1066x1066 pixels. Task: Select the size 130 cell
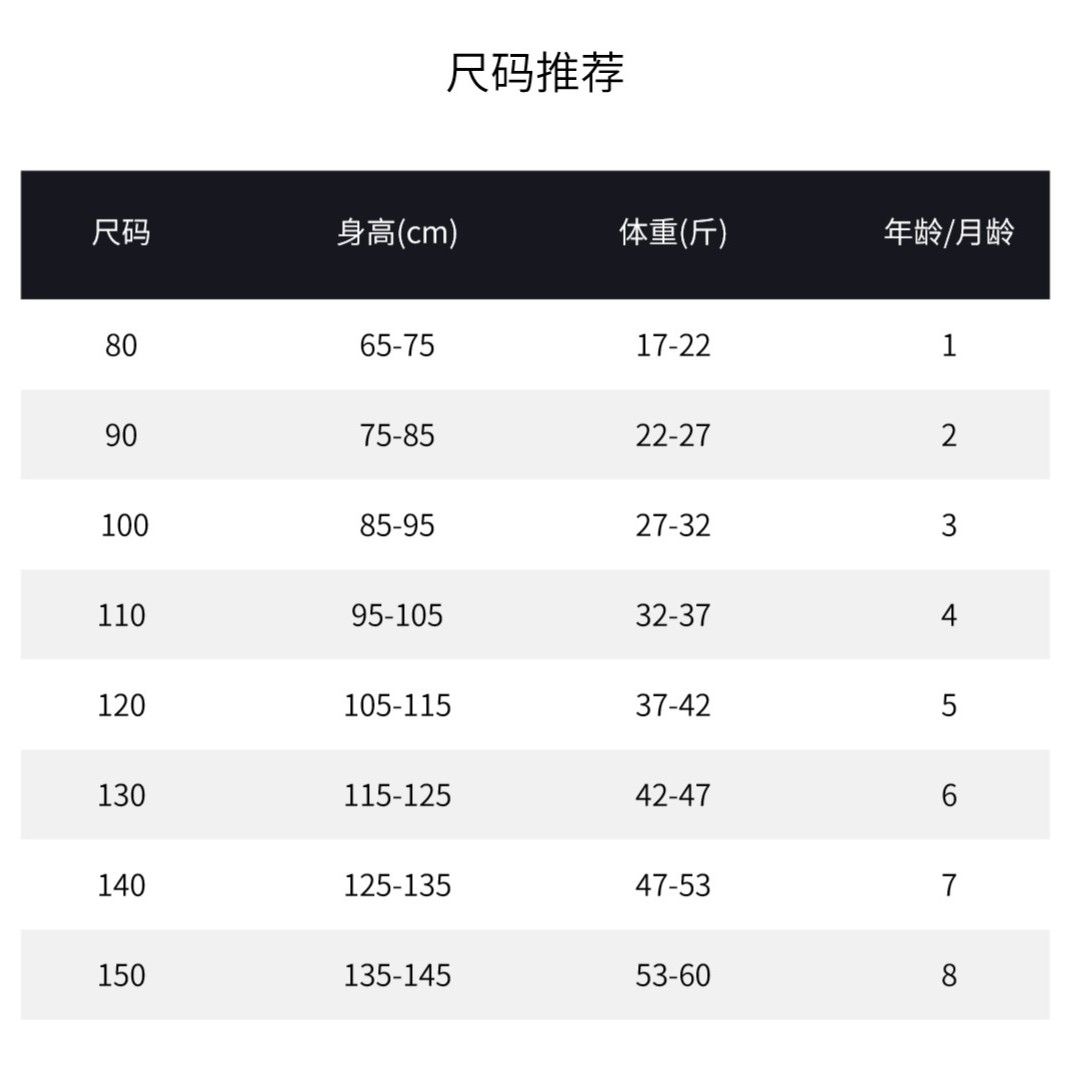pyautogui.click(x=121, y=795)
